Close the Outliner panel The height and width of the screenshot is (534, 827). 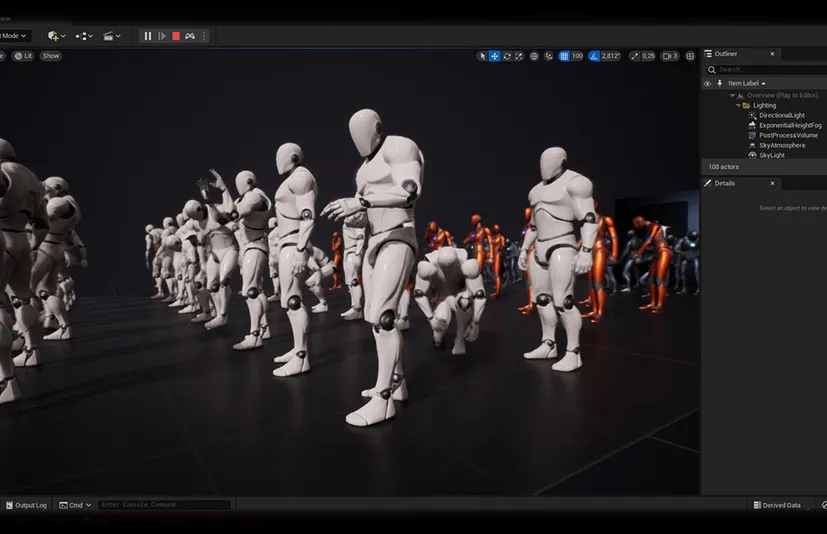(772, 54)
